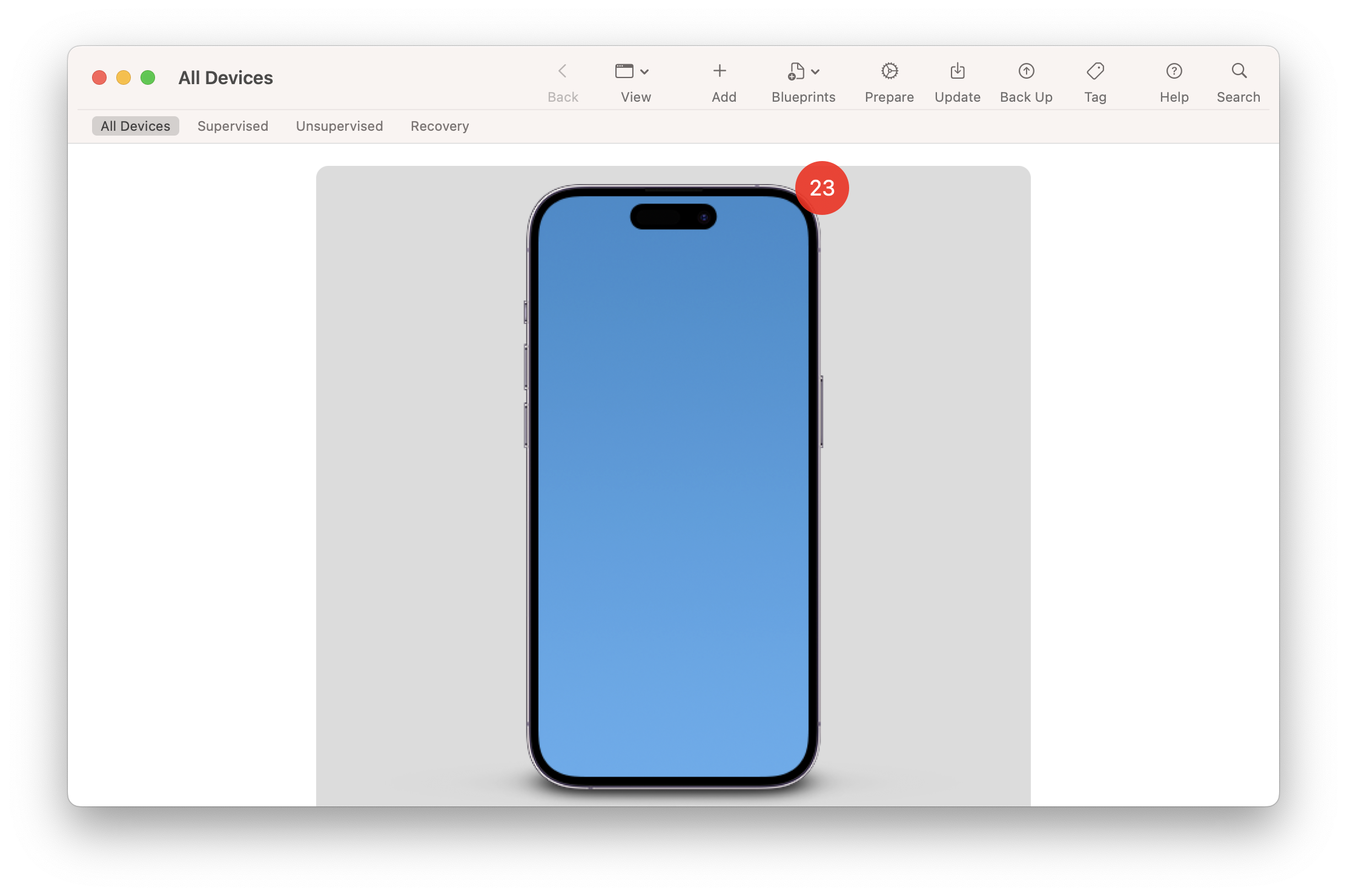Switch to the Unsupervised tab
The width and height of the screenshot is (1347, 896).
pos(339,126)
